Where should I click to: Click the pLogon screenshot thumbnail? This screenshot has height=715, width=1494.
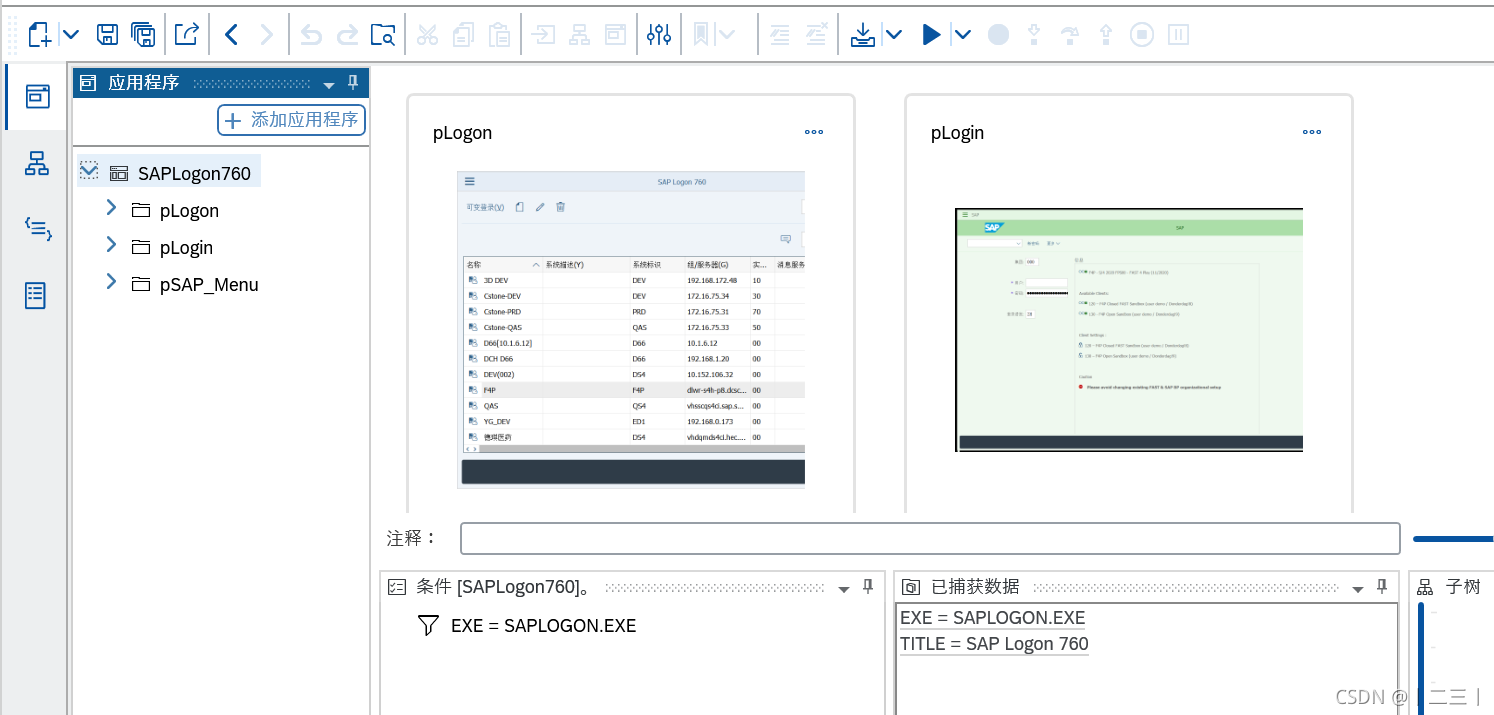pos(631,329)
